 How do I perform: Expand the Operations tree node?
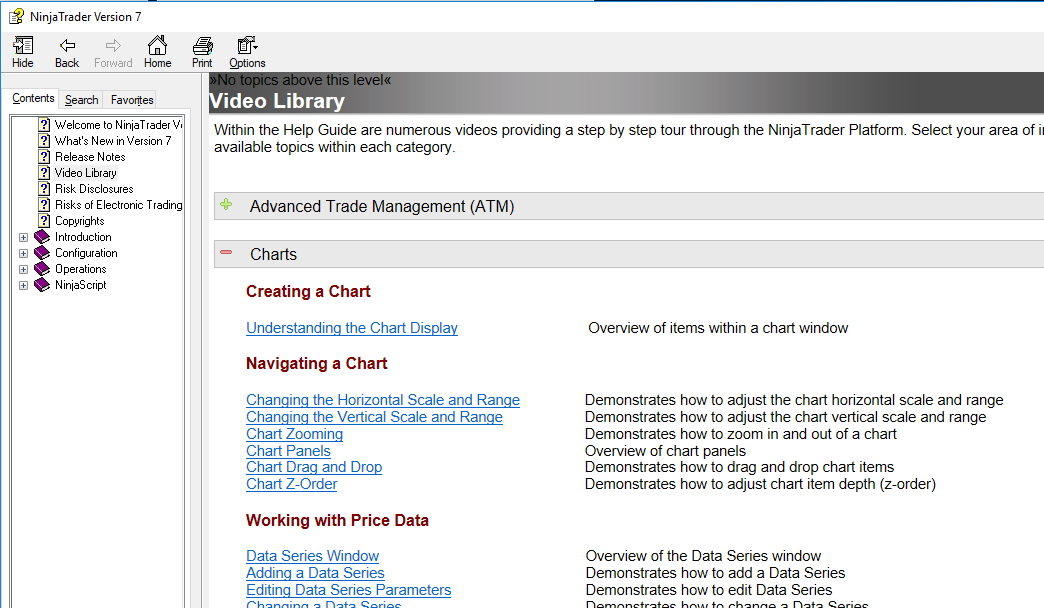pos(23,270)
